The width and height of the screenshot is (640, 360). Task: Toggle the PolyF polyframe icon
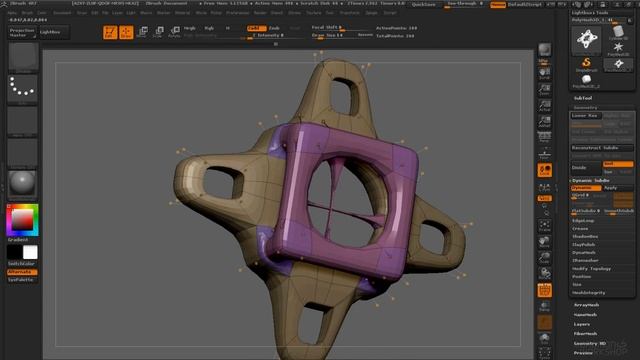[x=544, y=290]
